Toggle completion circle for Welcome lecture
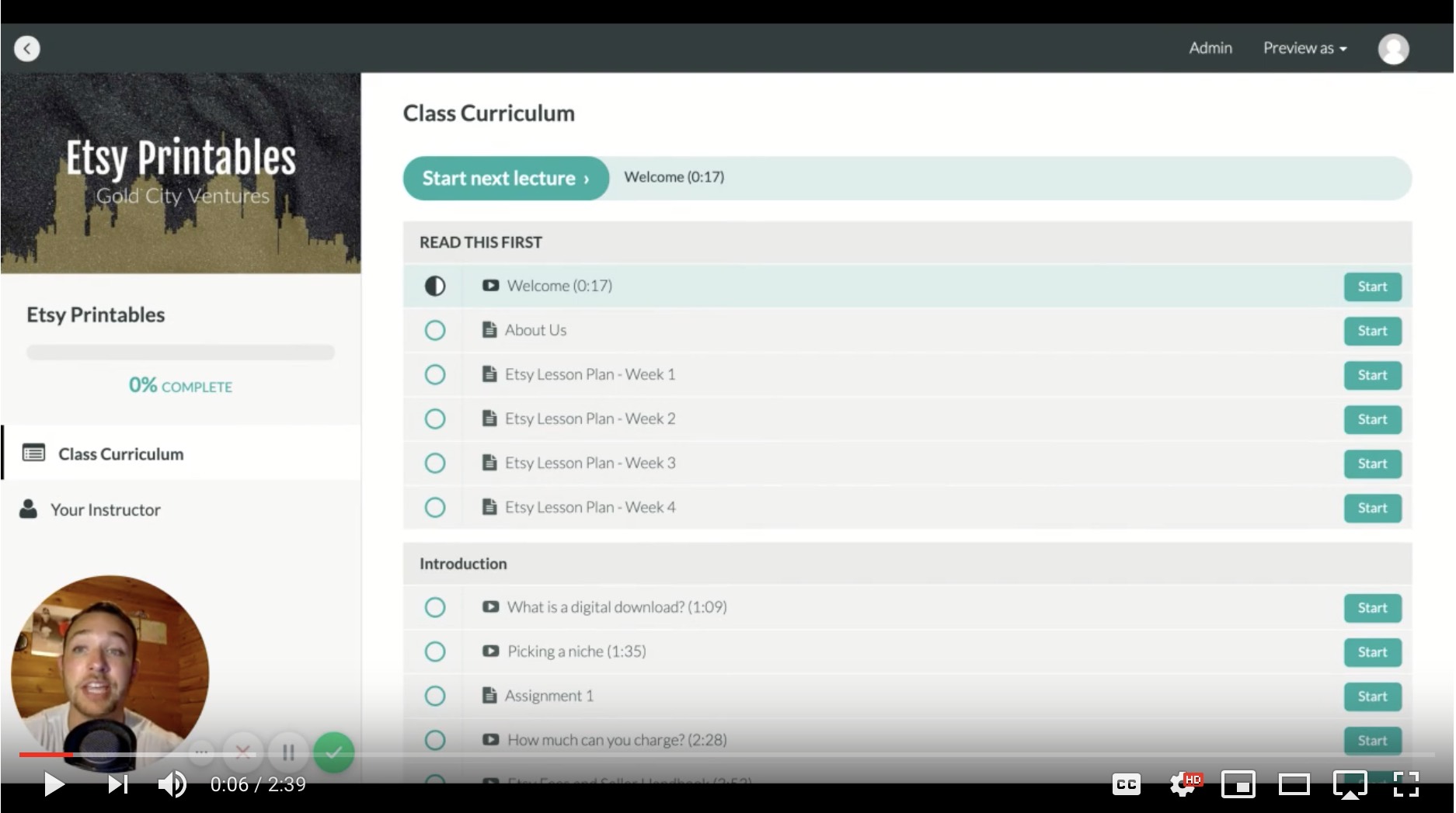The width and height of the screenshot is (1456, 813). click(435, 286)
